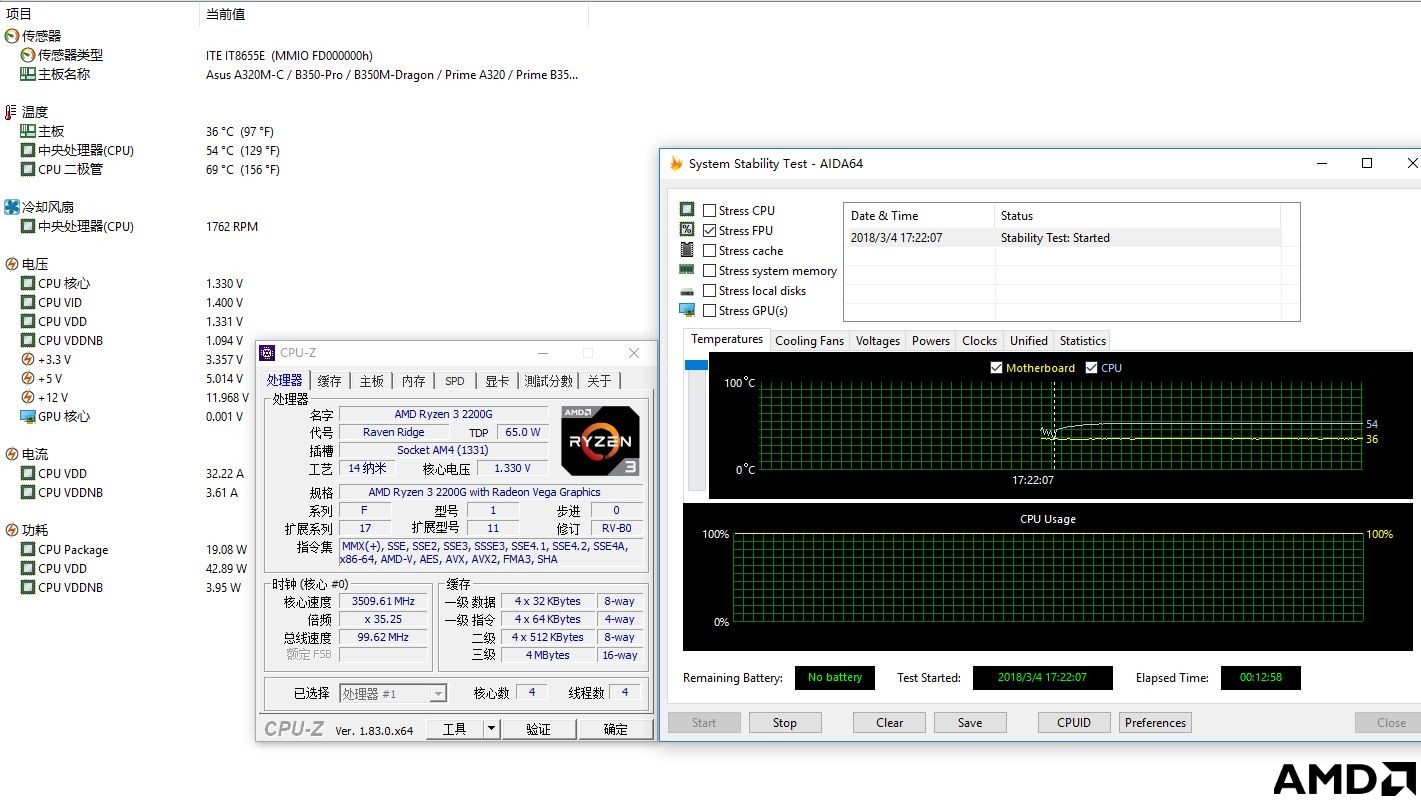Switch to the Unified tab
Image resolution: width=1421 pixels, height=802 pixels.
coord(1029,341)
